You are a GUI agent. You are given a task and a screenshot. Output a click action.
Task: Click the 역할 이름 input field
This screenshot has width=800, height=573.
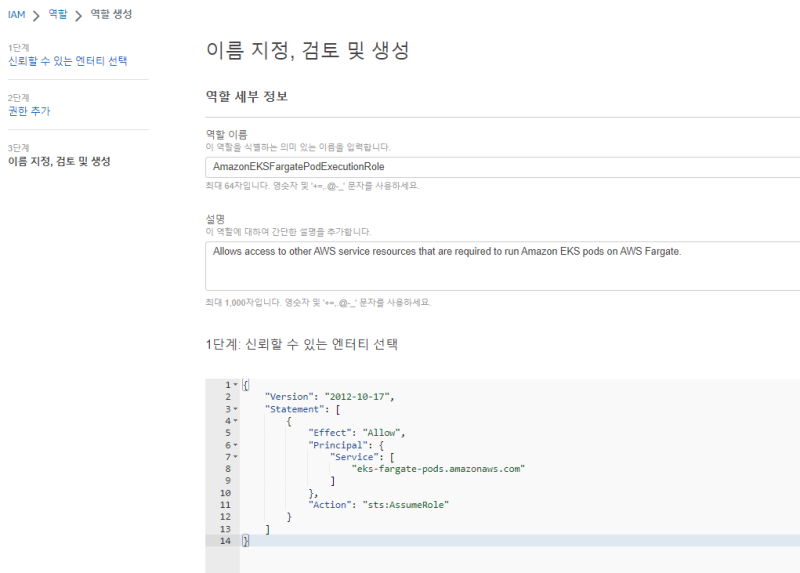pos(500,167)
